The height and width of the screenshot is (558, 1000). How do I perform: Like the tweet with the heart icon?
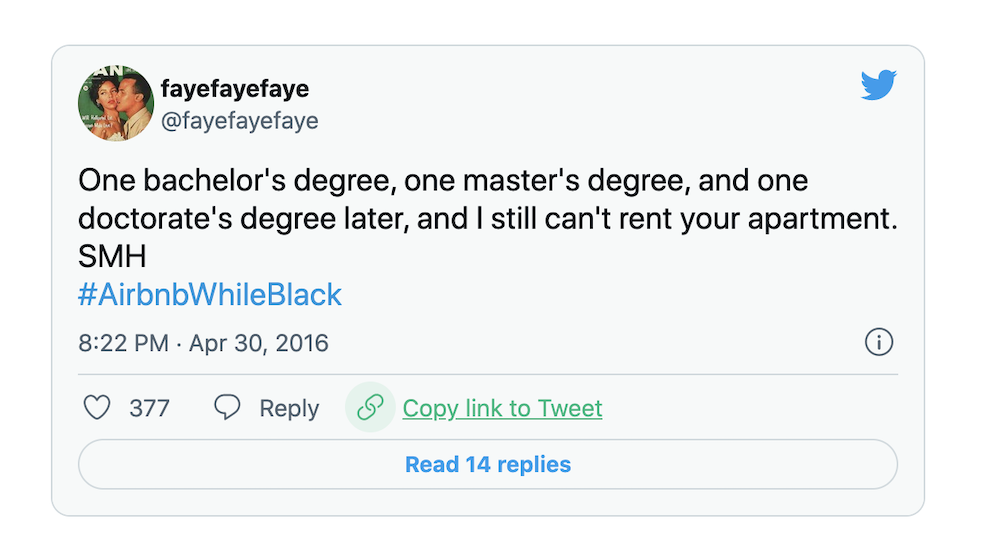(97, 407)
